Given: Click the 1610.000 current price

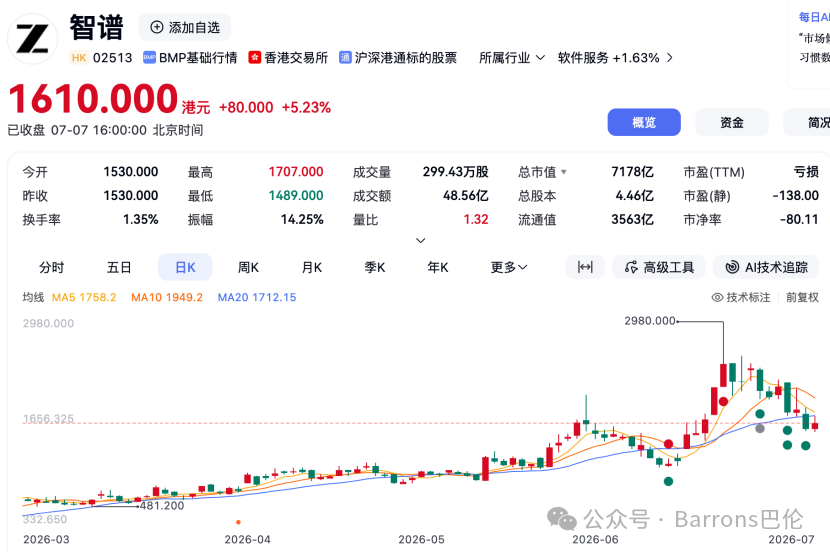Looking at the screenshot, I should pos(93,98).
